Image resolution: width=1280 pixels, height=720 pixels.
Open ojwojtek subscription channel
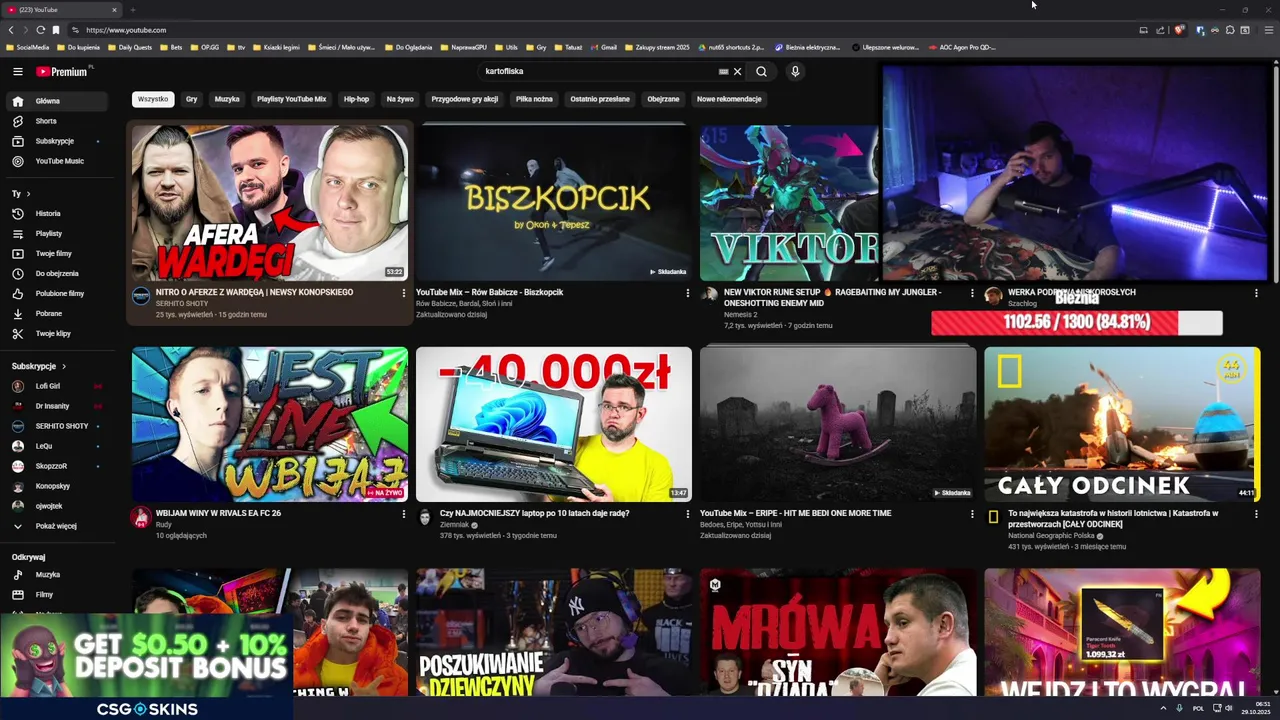[x=49, y=506]
